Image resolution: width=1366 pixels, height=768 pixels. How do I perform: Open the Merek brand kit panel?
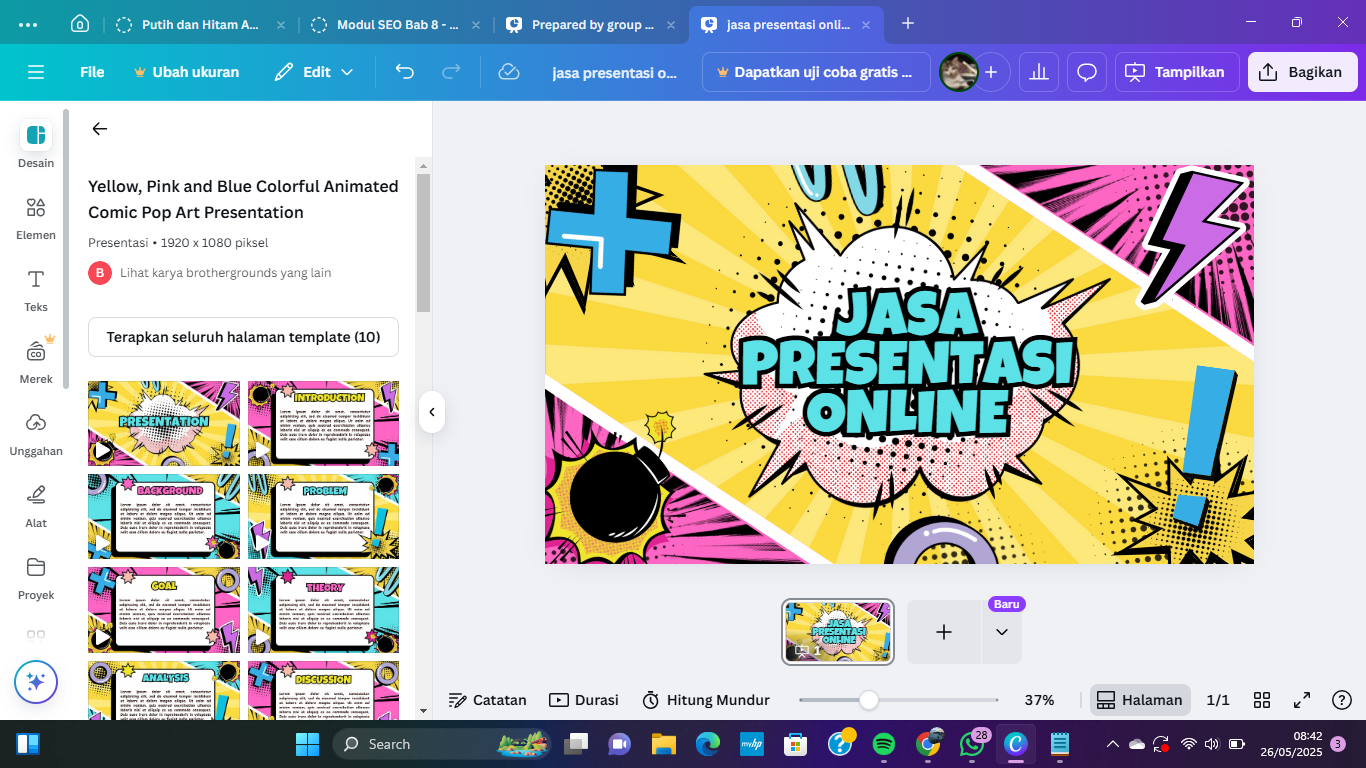click(x=36, y=361)
